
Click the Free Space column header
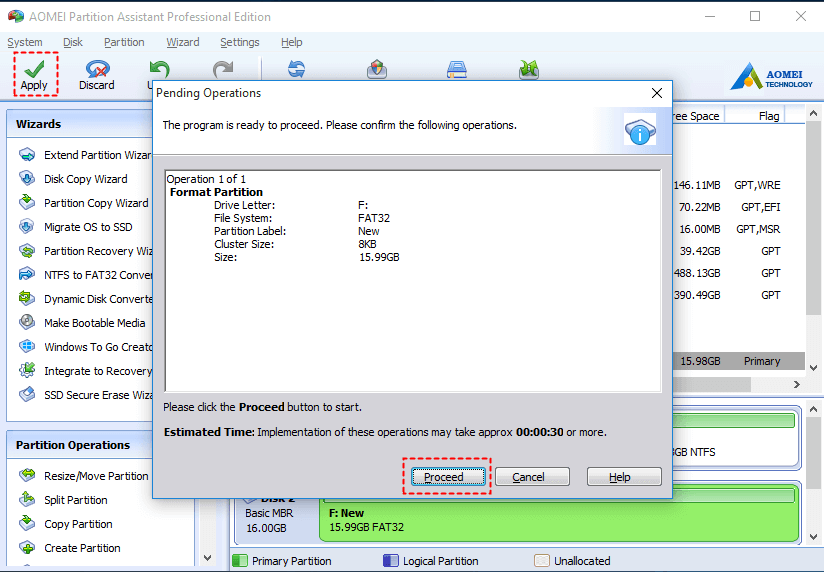(x=697, y=116)
